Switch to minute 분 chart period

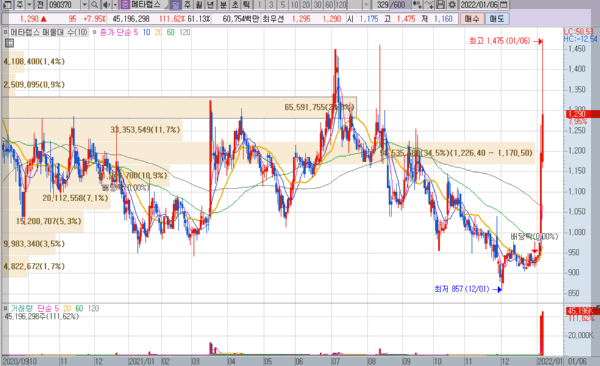point(223,5)
